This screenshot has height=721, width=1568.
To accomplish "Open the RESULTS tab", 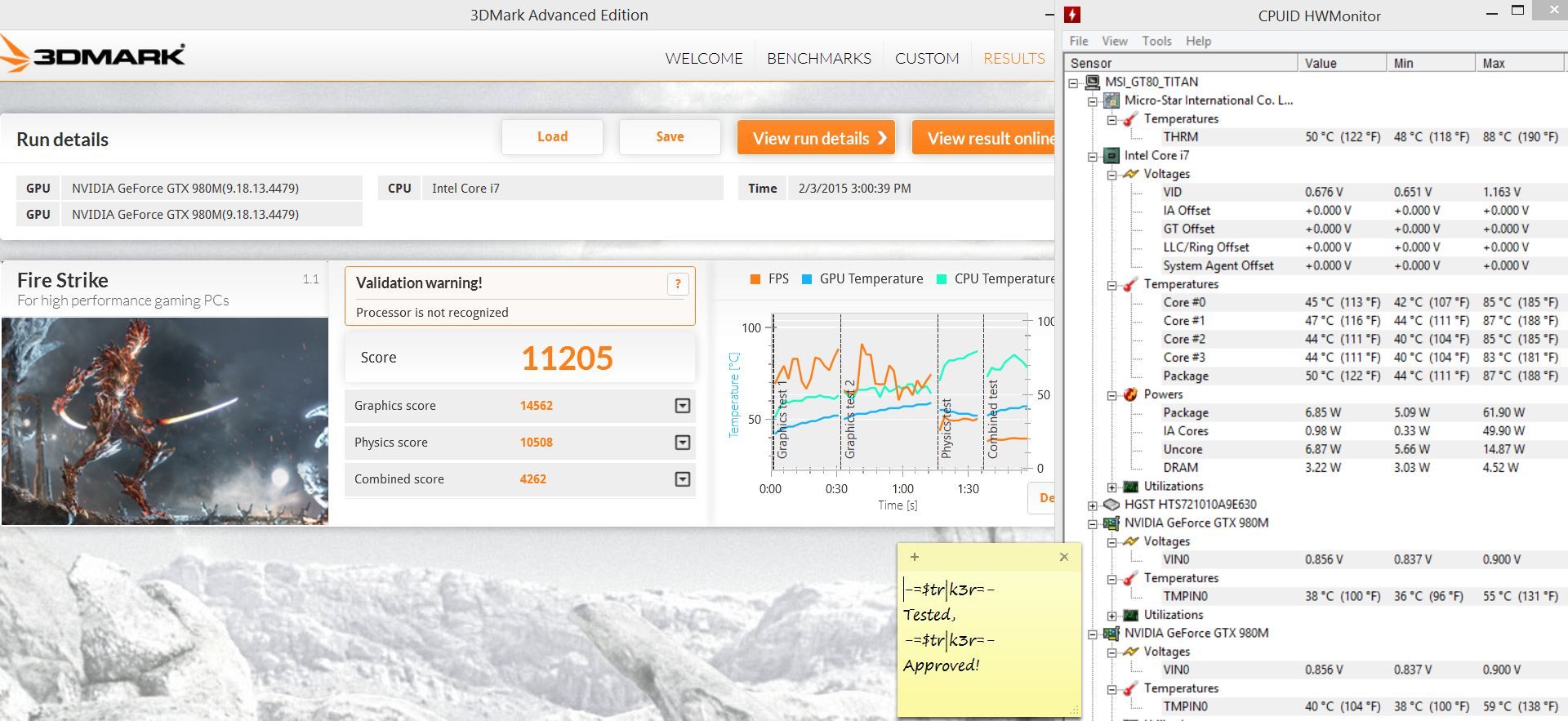I will click(1014, 59).
